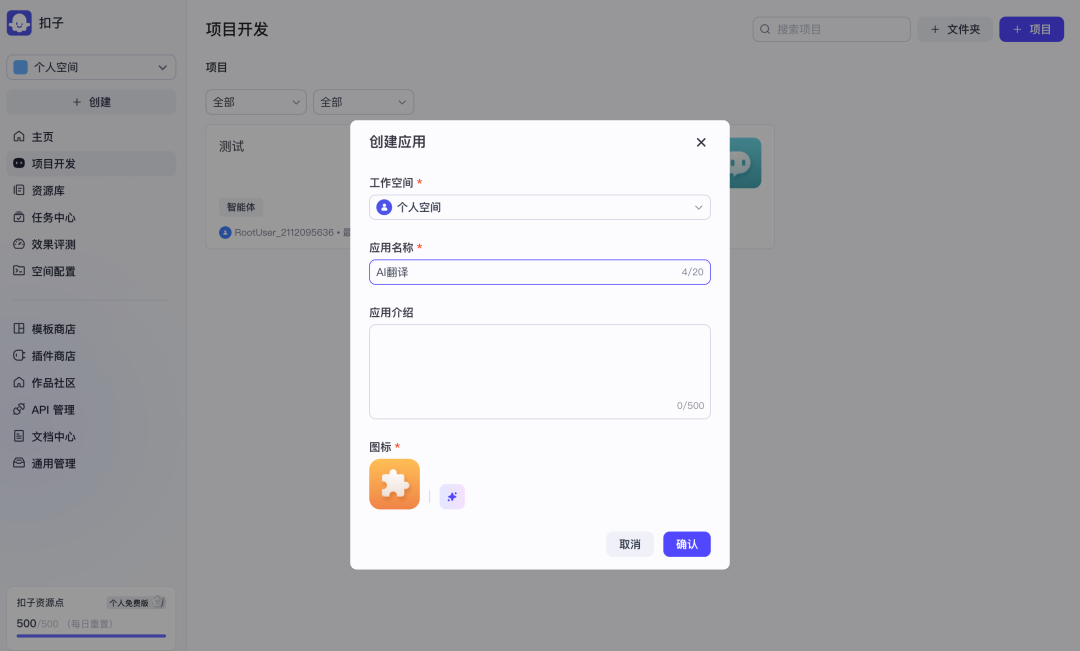This screenshot has height=651, width=1080.
Task: Open 模板商店 from the sidebar
Action: 91,329
